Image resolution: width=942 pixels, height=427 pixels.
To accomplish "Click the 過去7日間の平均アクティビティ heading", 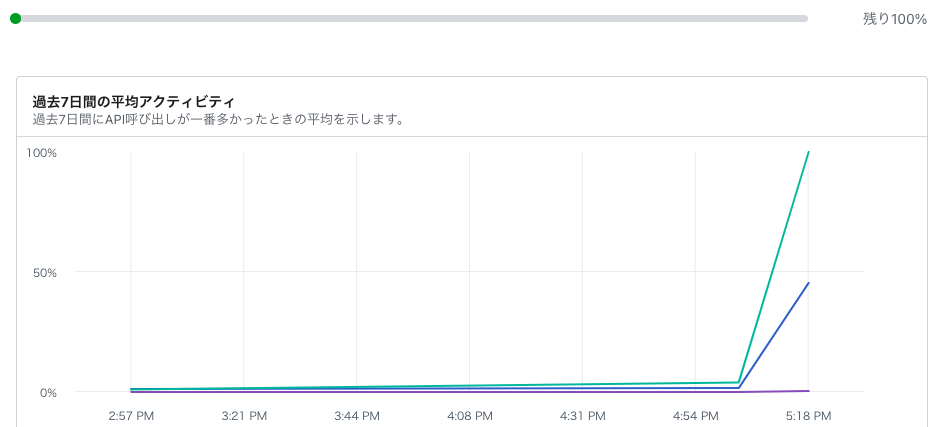I will [x=133, y=102].
